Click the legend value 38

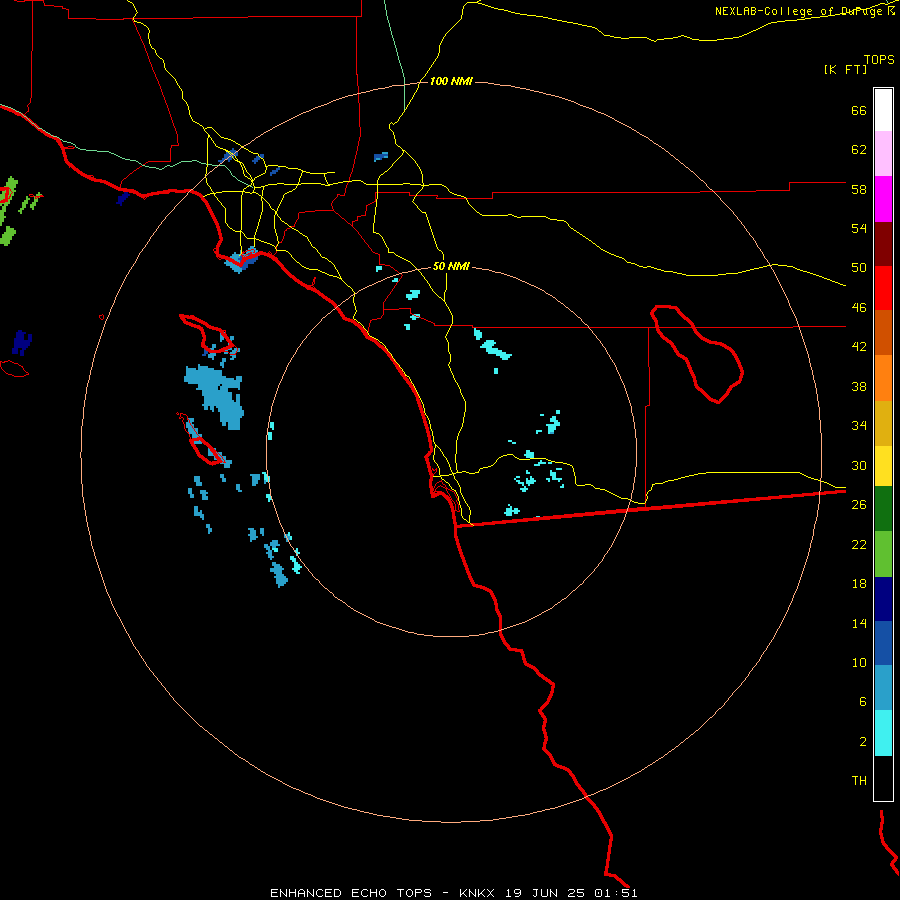pyautogui.click(x=859, y=386)
